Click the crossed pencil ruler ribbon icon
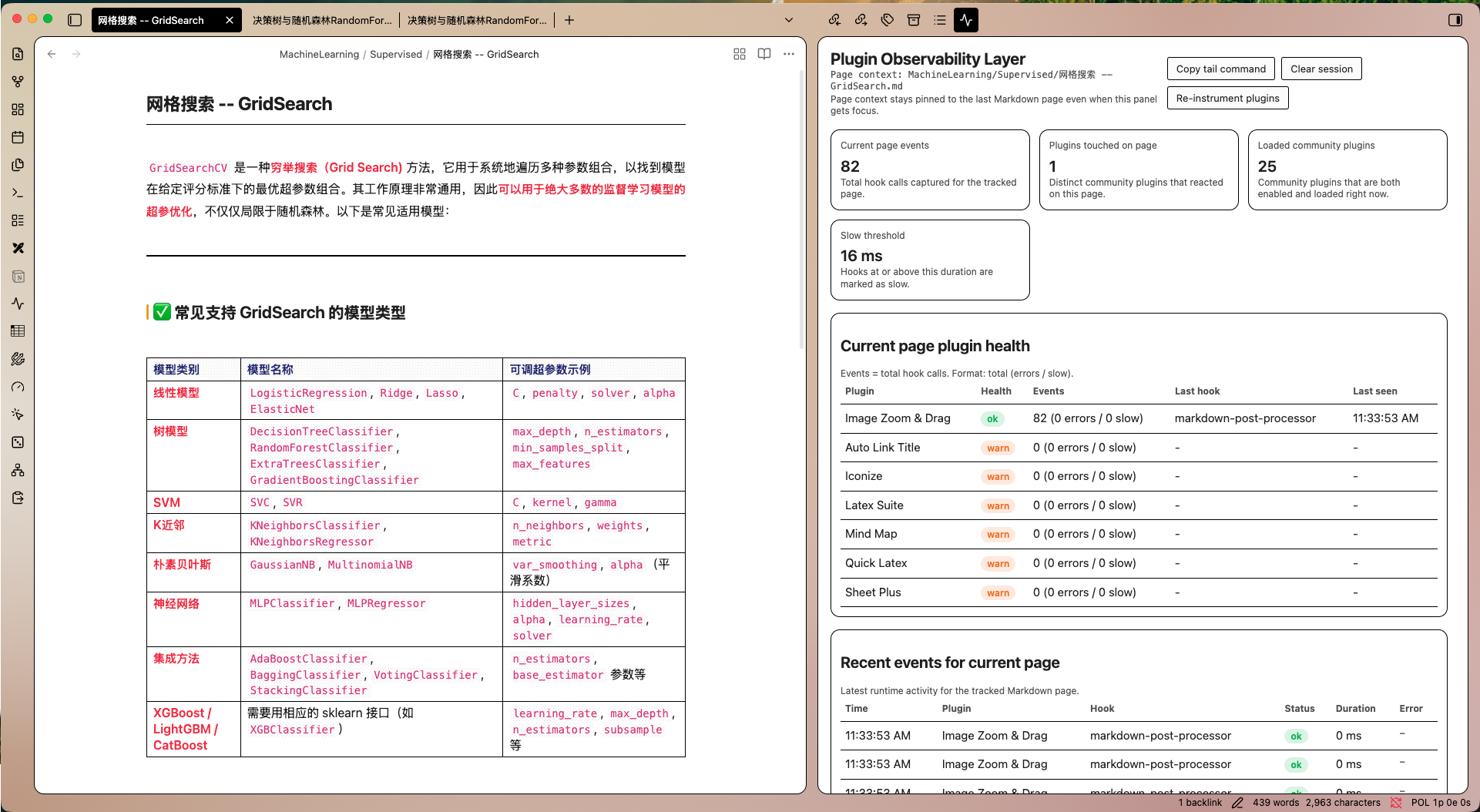 [18, 248]
